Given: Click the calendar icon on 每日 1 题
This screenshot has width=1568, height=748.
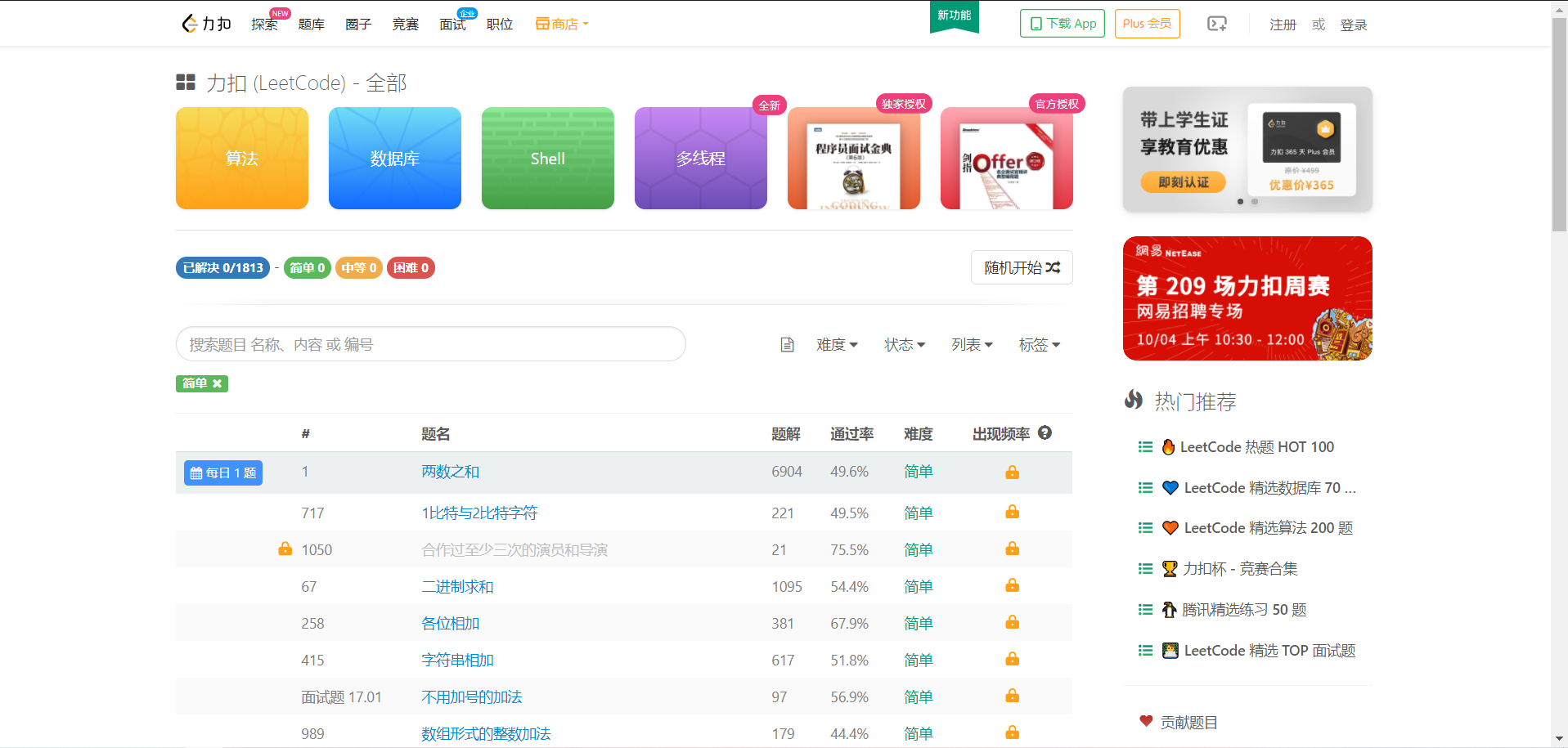Looking at the screenshot, I should pyautogui.click(x=197, y=473).
